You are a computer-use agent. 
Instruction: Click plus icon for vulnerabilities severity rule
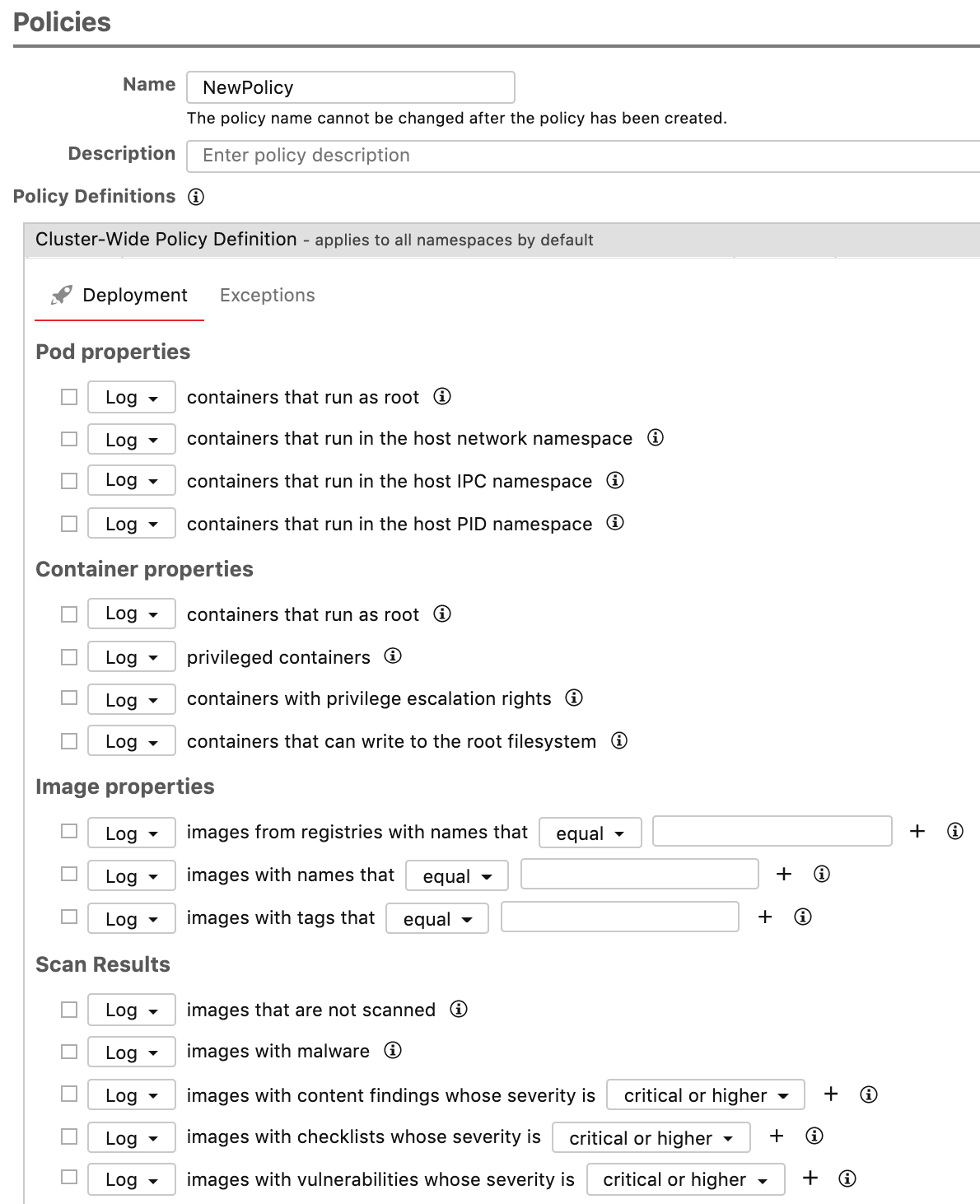(810, 1178)
